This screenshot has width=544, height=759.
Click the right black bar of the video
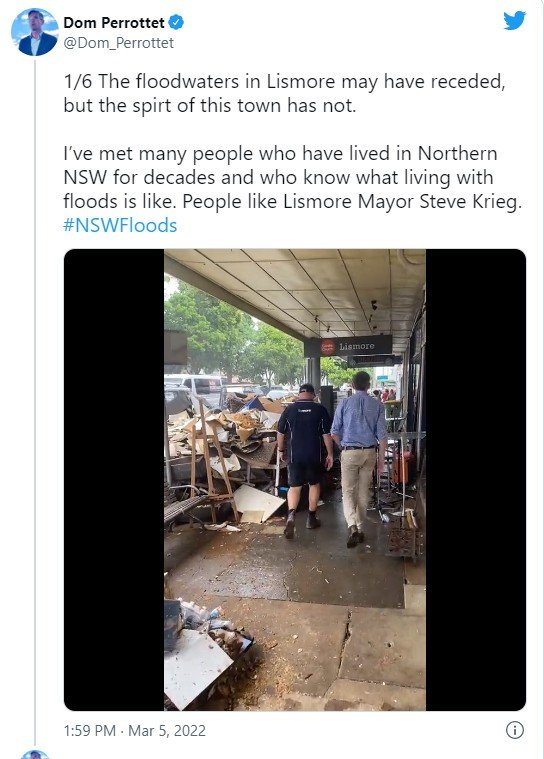click(x=476, y=480)
